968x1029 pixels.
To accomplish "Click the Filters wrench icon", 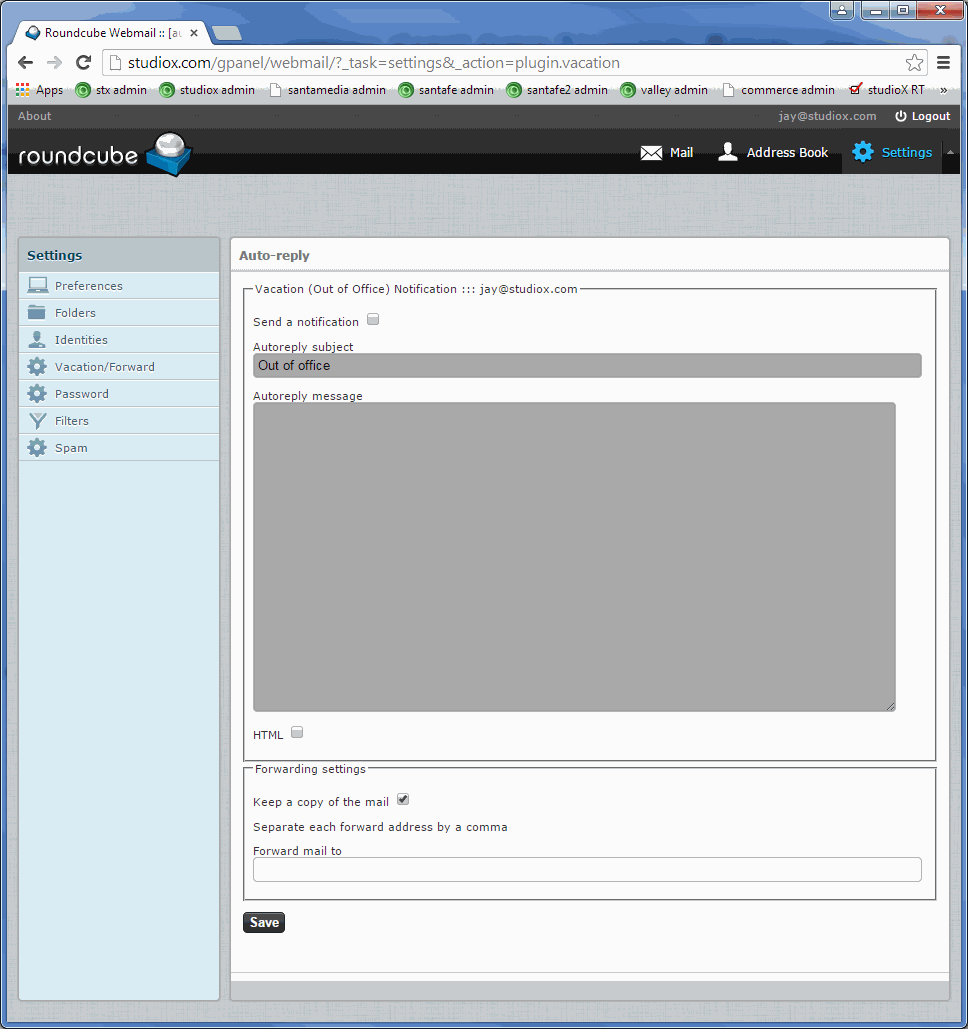I will coord(38,420).
